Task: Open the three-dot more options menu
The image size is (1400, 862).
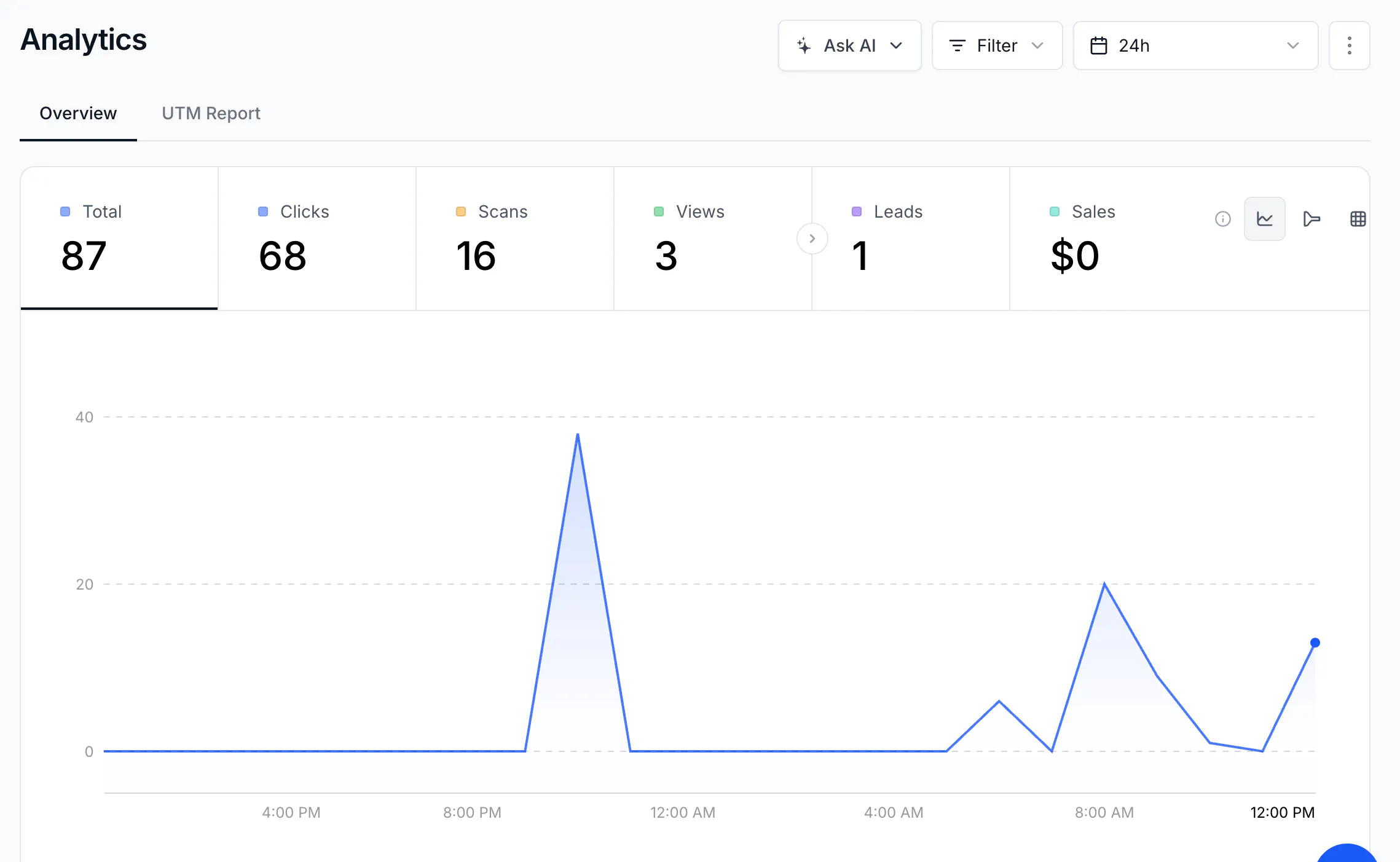Action: point(1349,45)
